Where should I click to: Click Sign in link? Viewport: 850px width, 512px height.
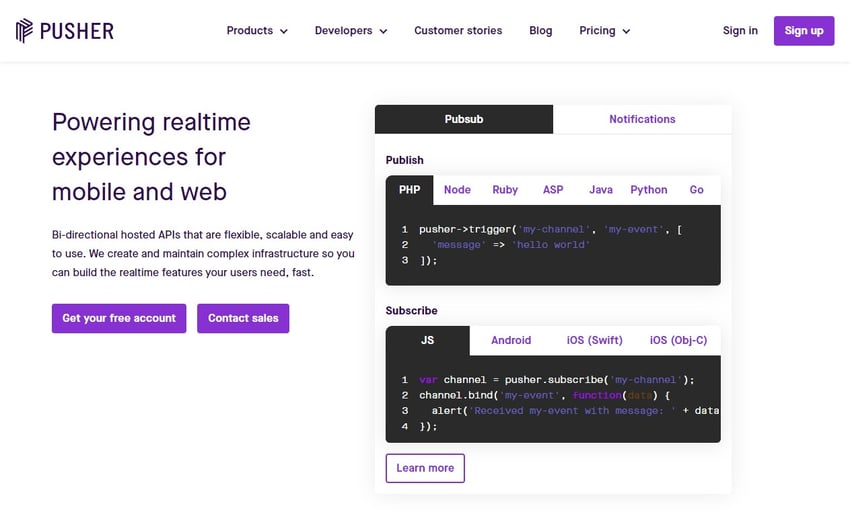pos(740,30)
